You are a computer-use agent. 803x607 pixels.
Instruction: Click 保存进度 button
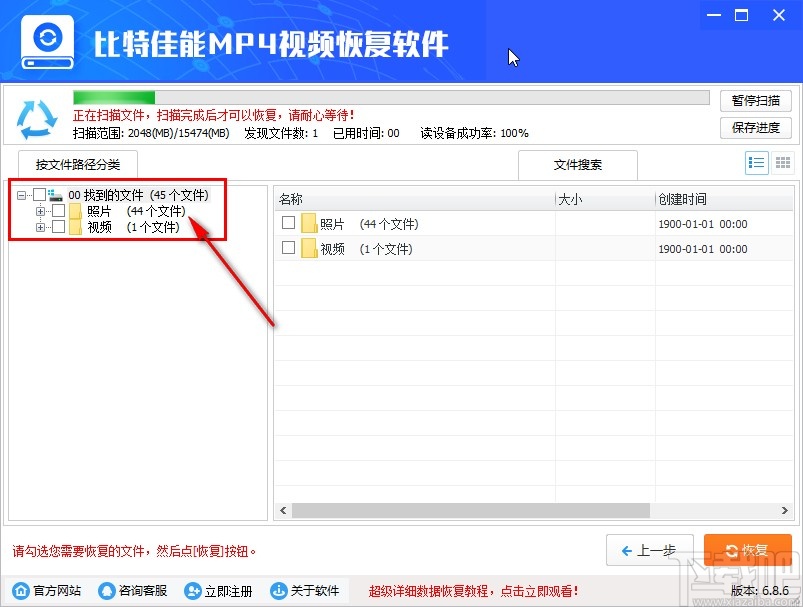[755, 128]
